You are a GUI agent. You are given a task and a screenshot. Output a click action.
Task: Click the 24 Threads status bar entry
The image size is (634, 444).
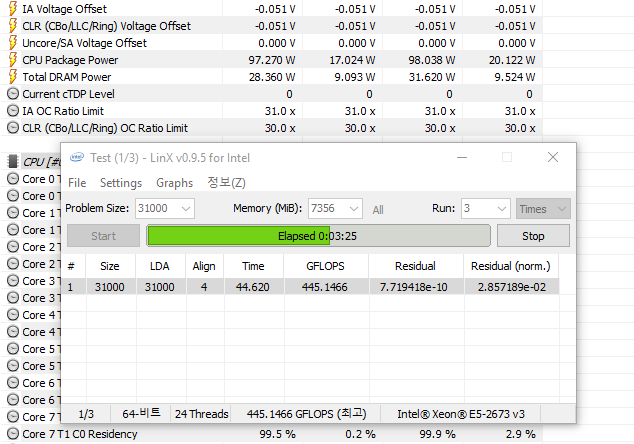click(x=201, y=414)
